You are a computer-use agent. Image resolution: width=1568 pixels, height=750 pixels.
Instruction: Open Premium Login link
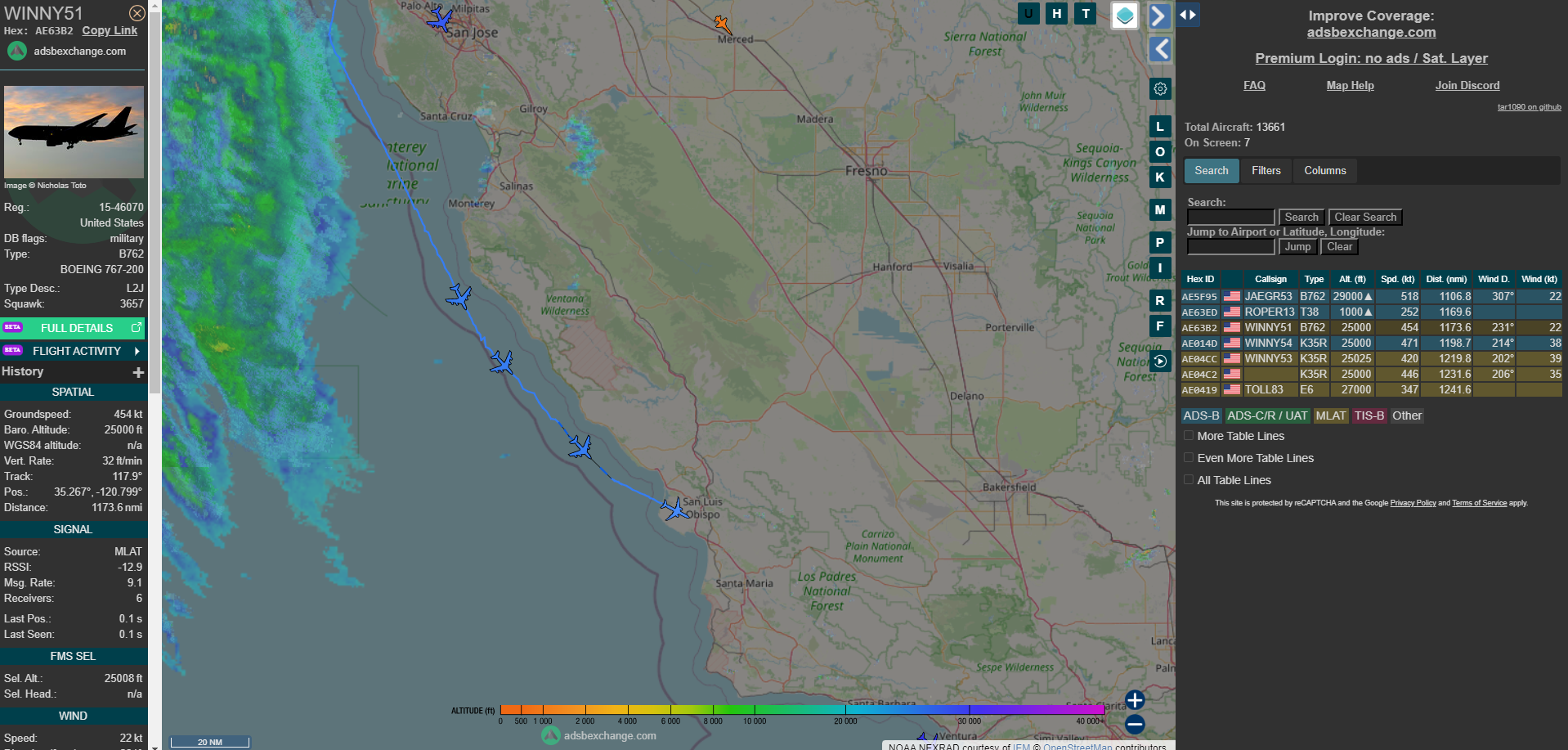pyautogui.click(x=1371, y=58)
